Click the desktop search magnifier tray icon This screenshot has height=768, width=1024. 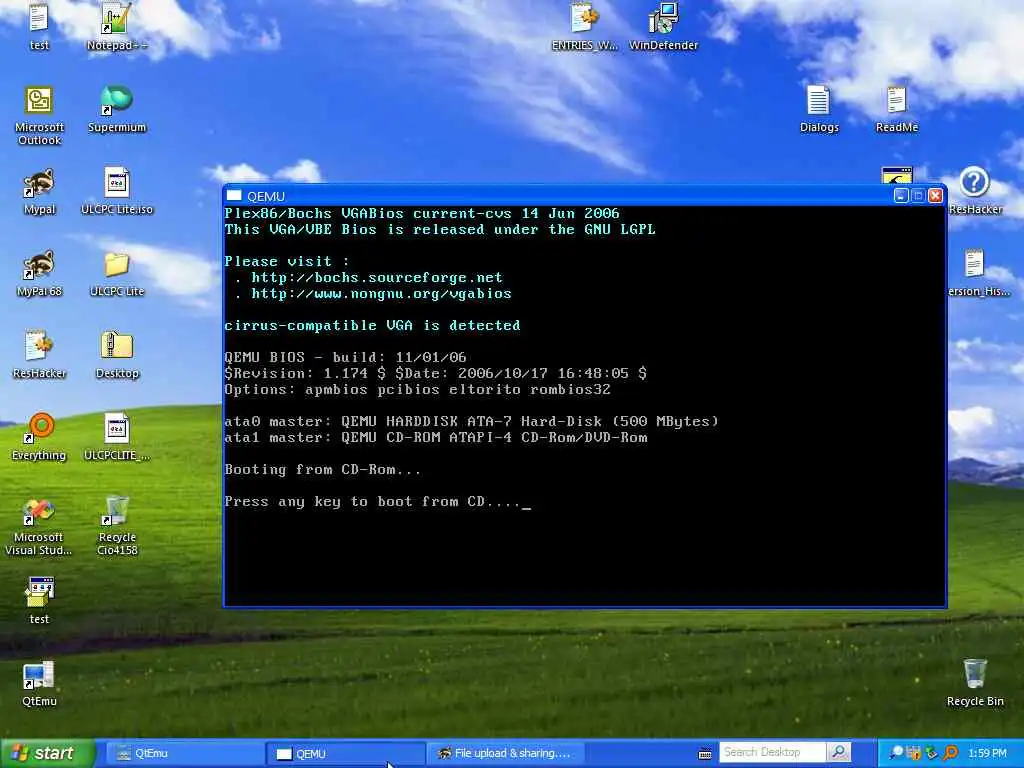pos(896,753)
